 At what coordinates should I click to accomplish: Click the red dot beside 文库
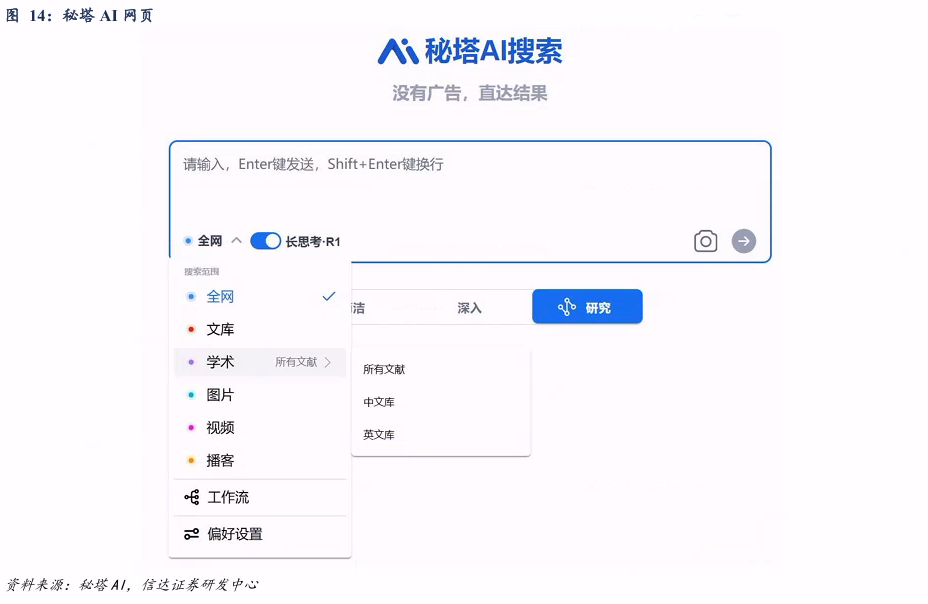tap(191, 329)
